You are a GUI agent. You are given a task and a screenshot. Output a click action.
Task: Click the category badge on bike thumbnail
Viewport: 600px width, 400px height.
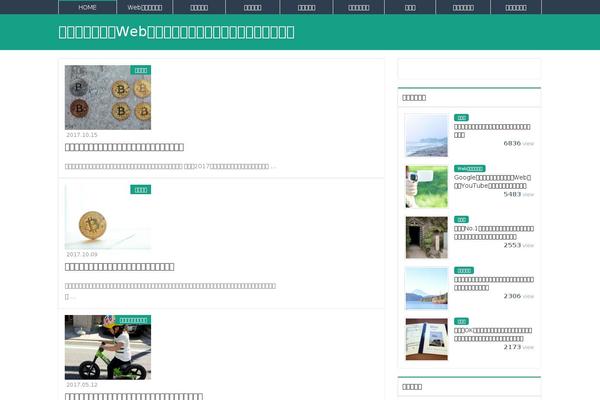[133, 320]
